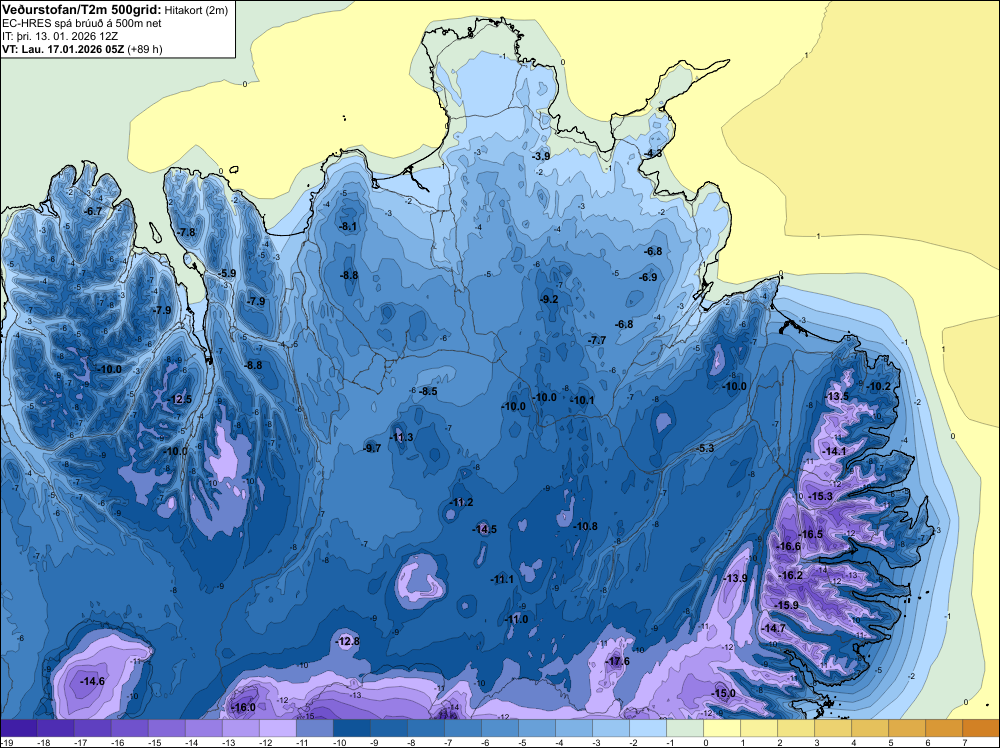This screenshot has width=1000, height=748.
Task: Click the legend swatch between 3 and 4
Action: click(833, 728)
